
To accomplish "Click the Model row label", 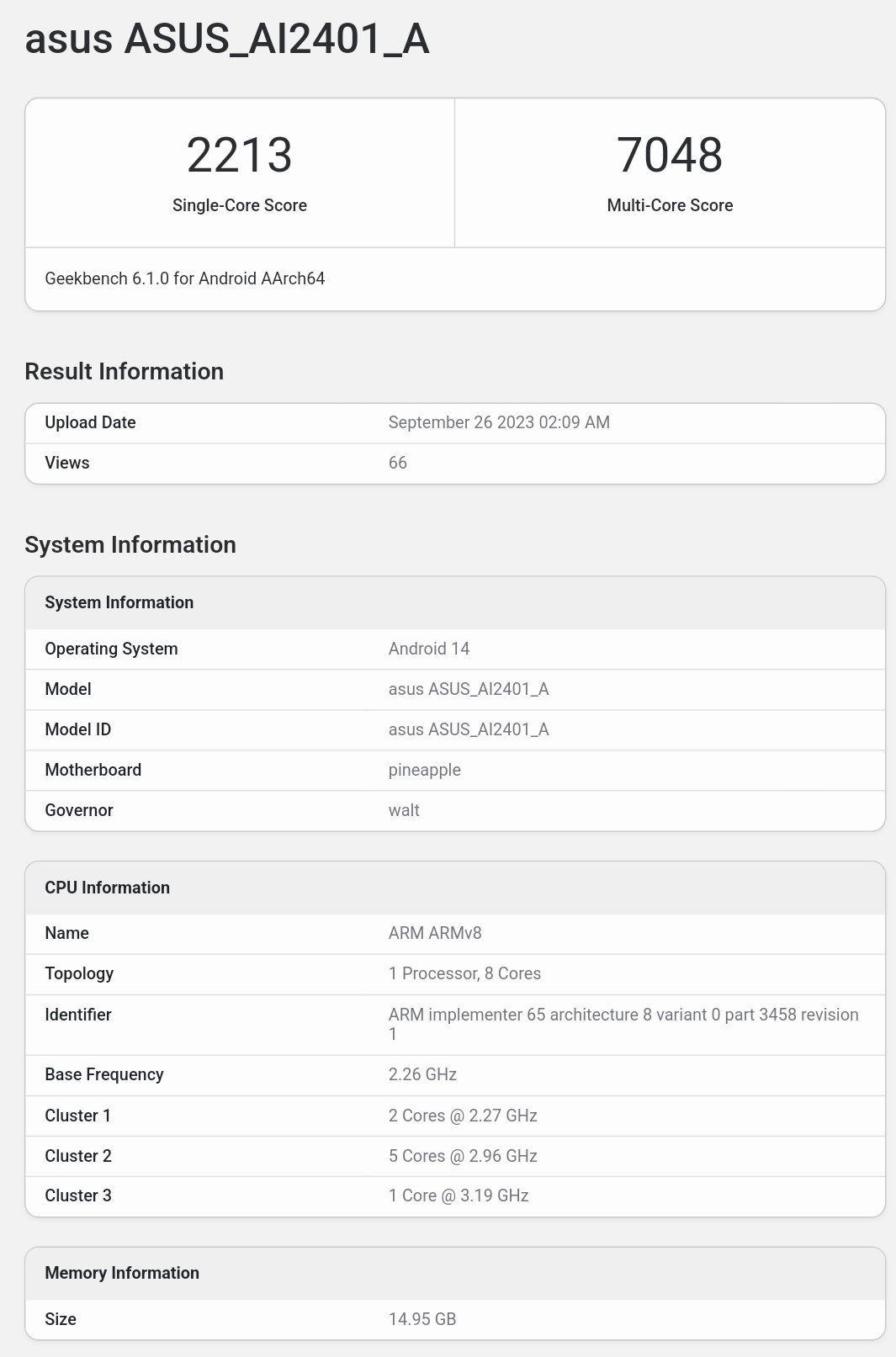I will tap(68, 689).
